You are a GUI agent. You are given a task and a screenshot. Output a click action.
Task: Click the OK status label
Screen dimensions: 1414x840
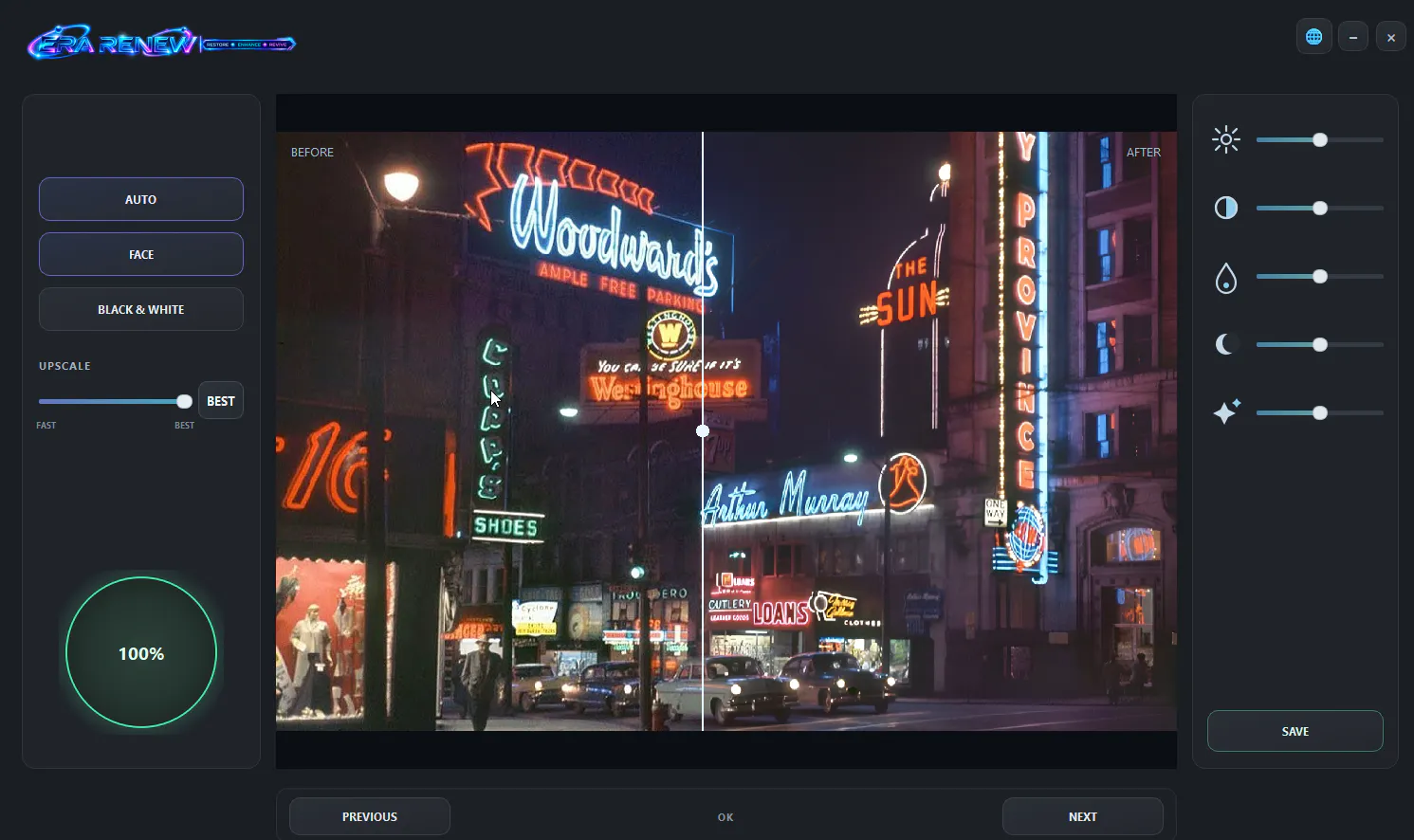[x=725, y=817]
